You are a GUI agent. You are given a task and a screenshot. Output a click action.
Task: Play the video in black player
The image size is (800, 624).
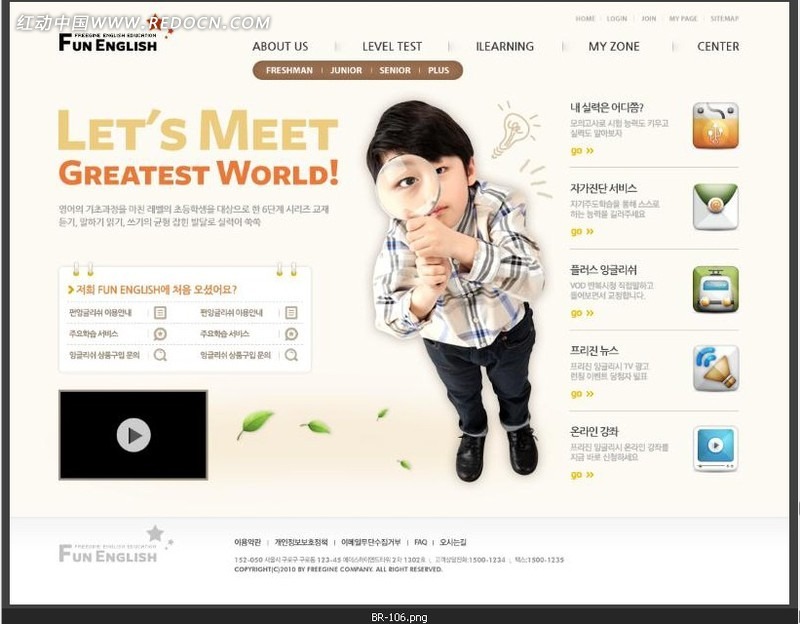(133, 435)
